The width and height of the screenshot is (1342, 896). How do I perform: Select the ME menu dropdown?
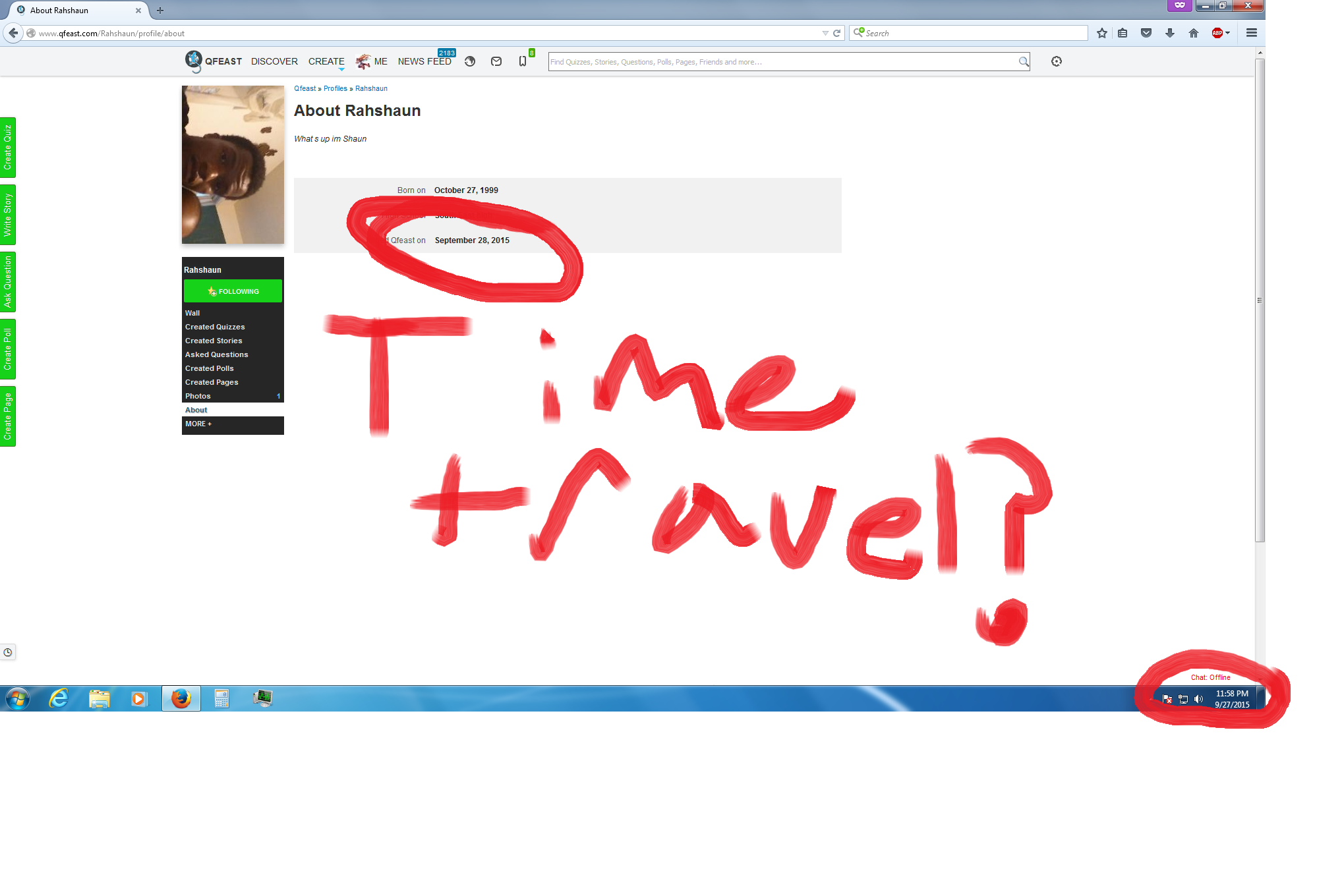pos(380,61)
